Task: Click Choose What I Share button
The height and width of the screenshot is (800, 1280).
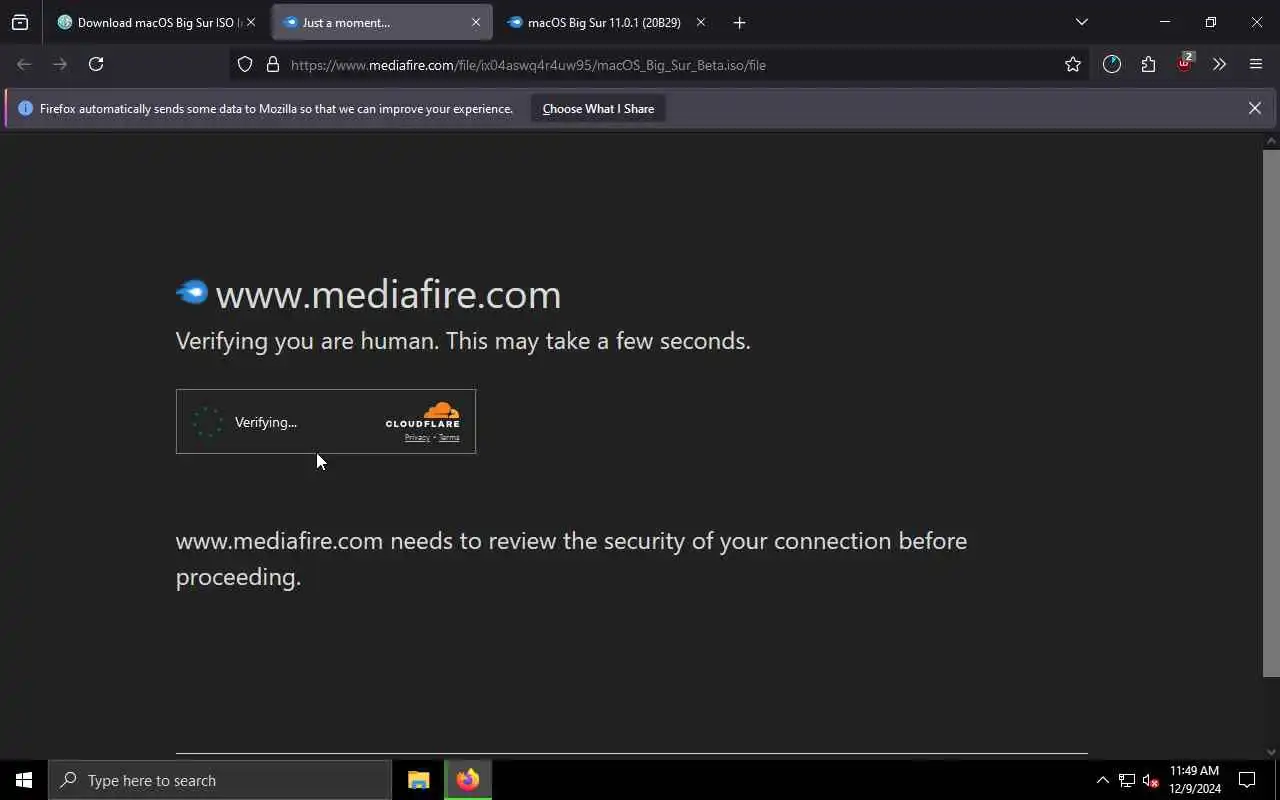Action: pyautogui.click(x=598, y=109)
